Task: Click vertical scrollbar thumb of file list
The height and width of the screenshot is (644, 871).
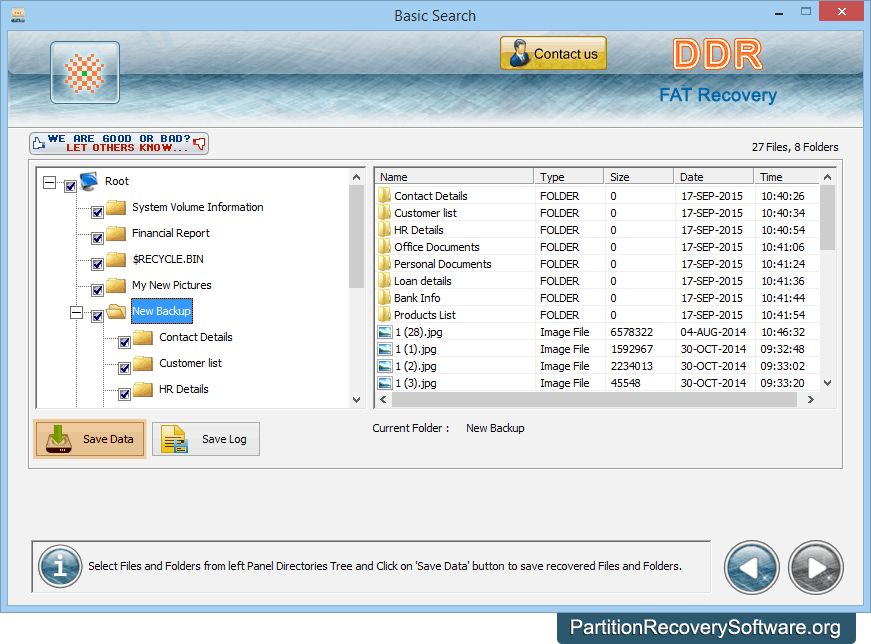Action: pos(828,217)
